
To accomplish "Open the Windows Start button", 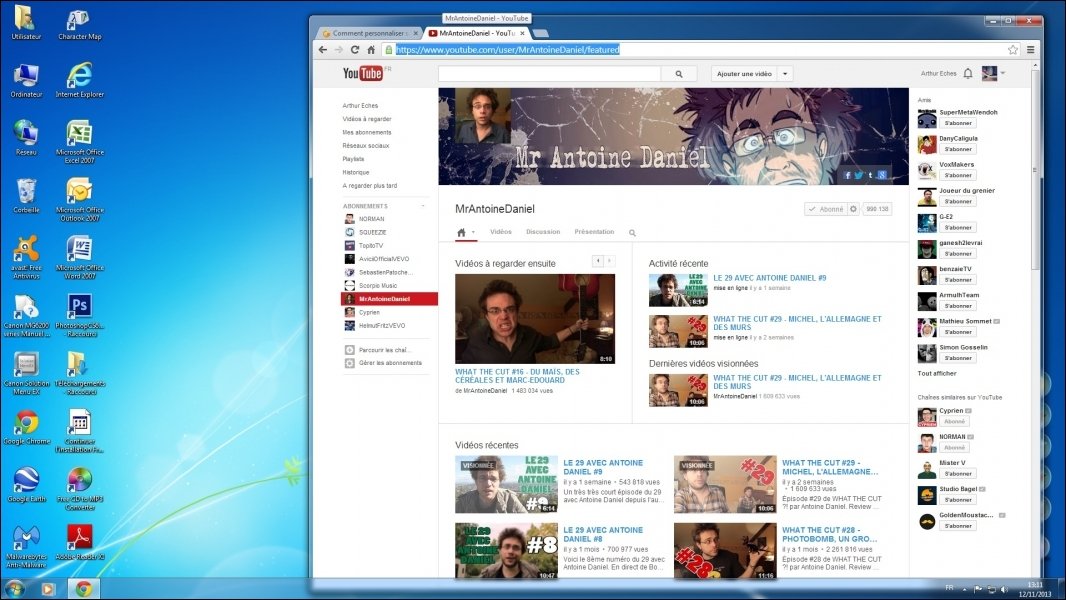I will click(15, 588).
